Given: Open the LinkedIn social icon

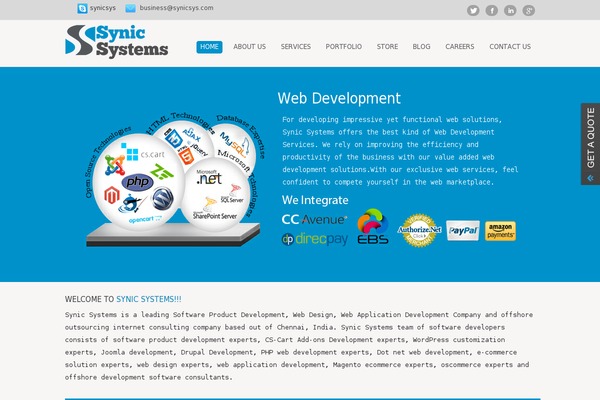Looking at the screenshot, I should point(510,10).
